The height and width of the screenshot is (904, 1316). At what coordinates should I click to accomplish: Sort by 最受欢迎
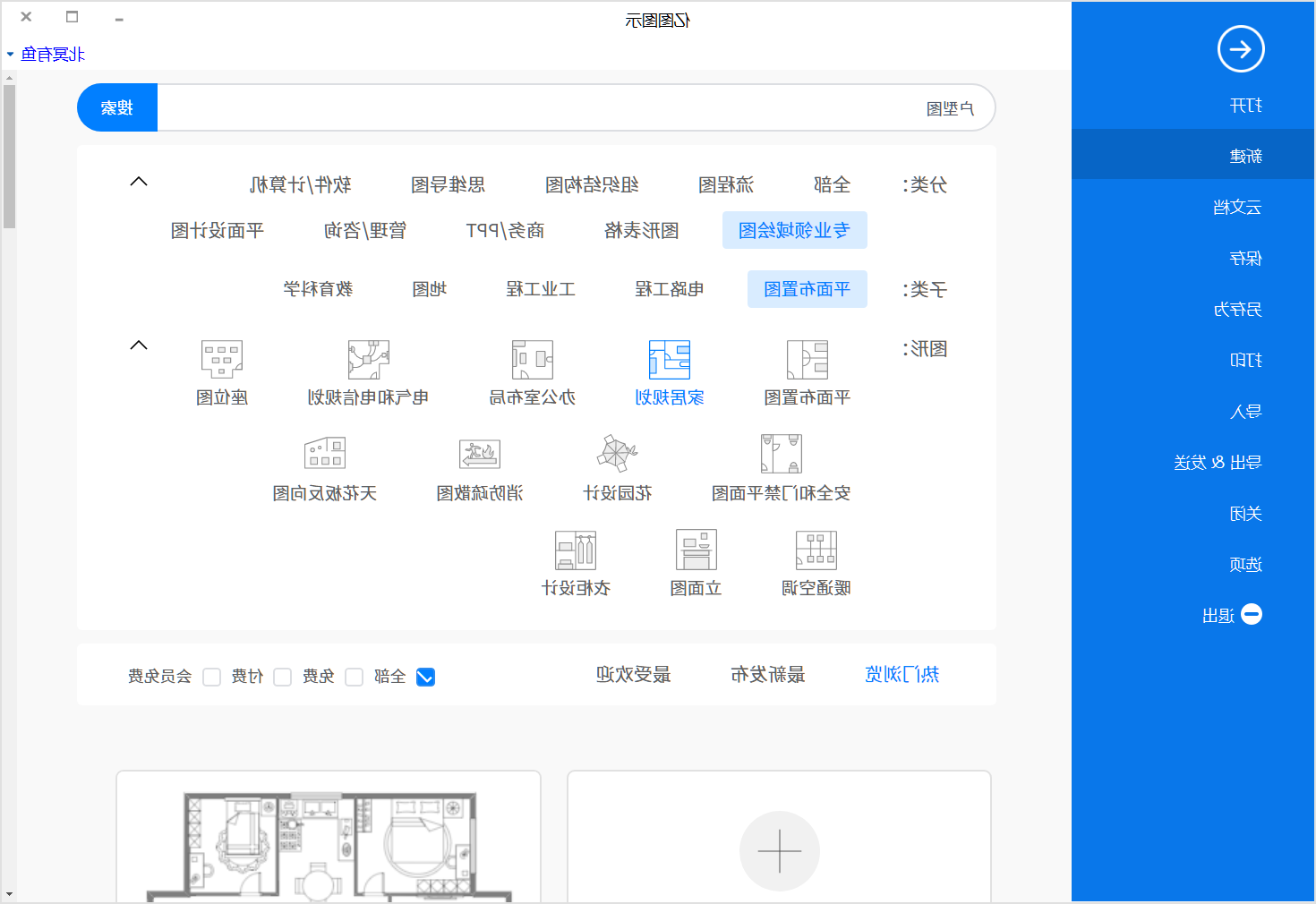[634, 674]
